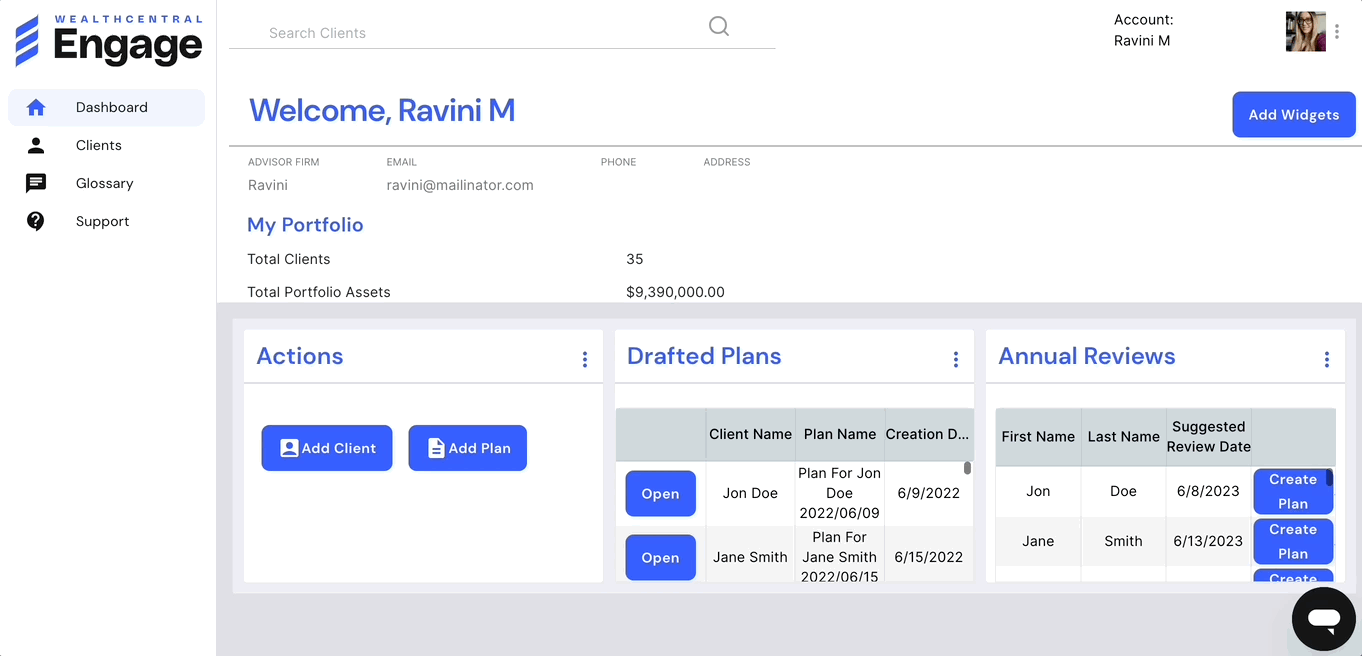Create plan for Jane Smith review
This screenshot has width=1362, height=656.
coord(1293,541)
